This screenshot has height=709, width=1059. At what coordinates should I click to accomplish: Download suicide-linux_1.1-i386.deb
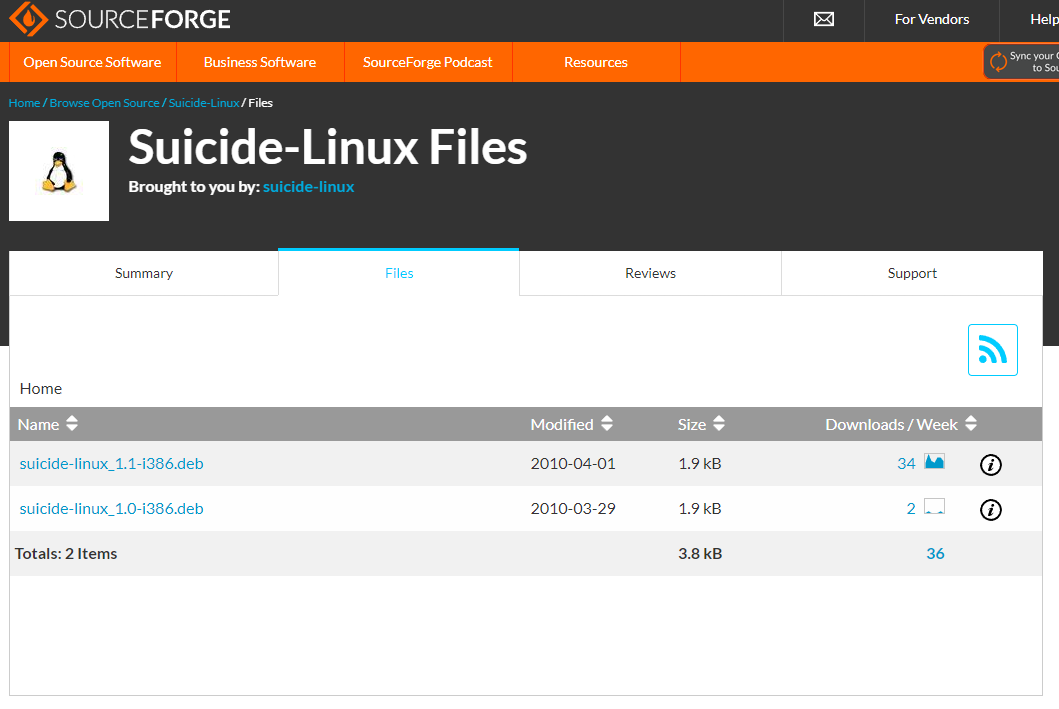point(111,464)
